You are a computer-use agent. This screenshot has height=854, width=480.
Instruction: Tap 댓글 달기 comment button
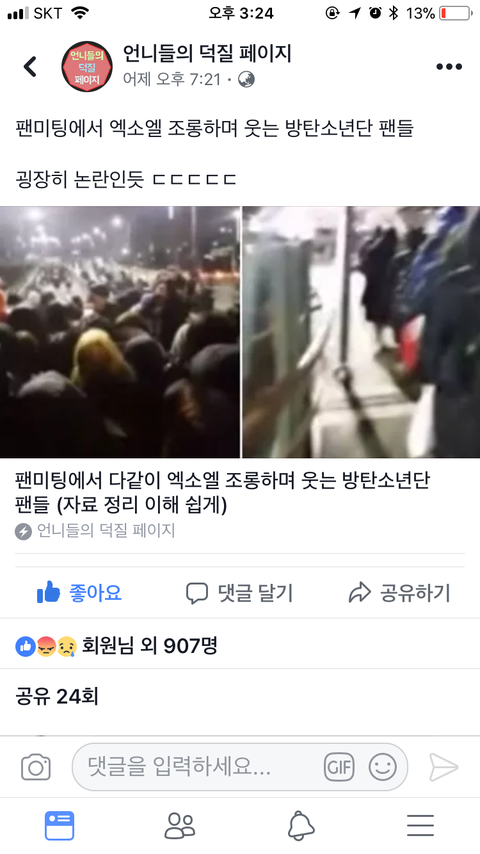[x=240, y=593]
